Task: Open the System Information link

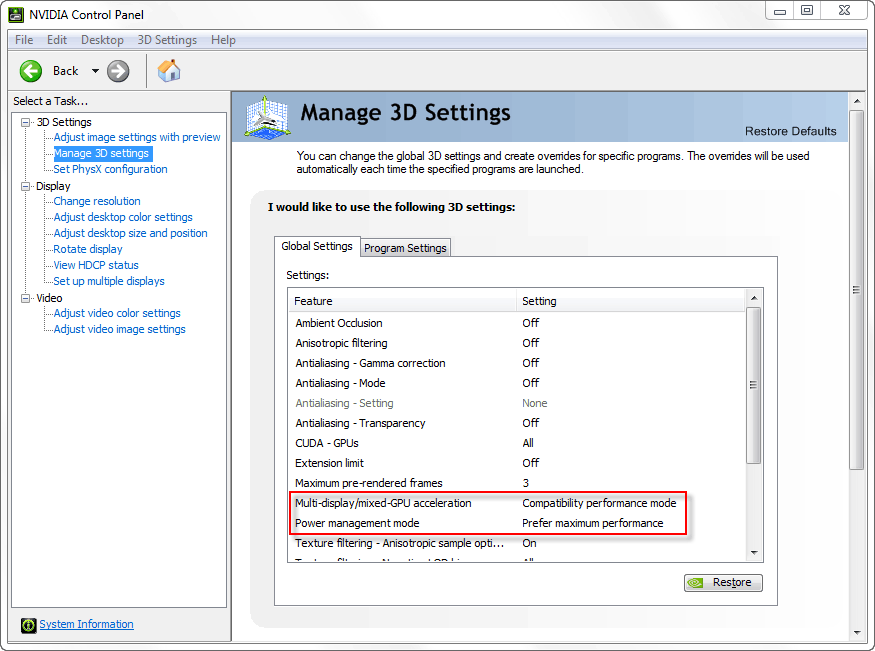Action: (x=86, y=625)
